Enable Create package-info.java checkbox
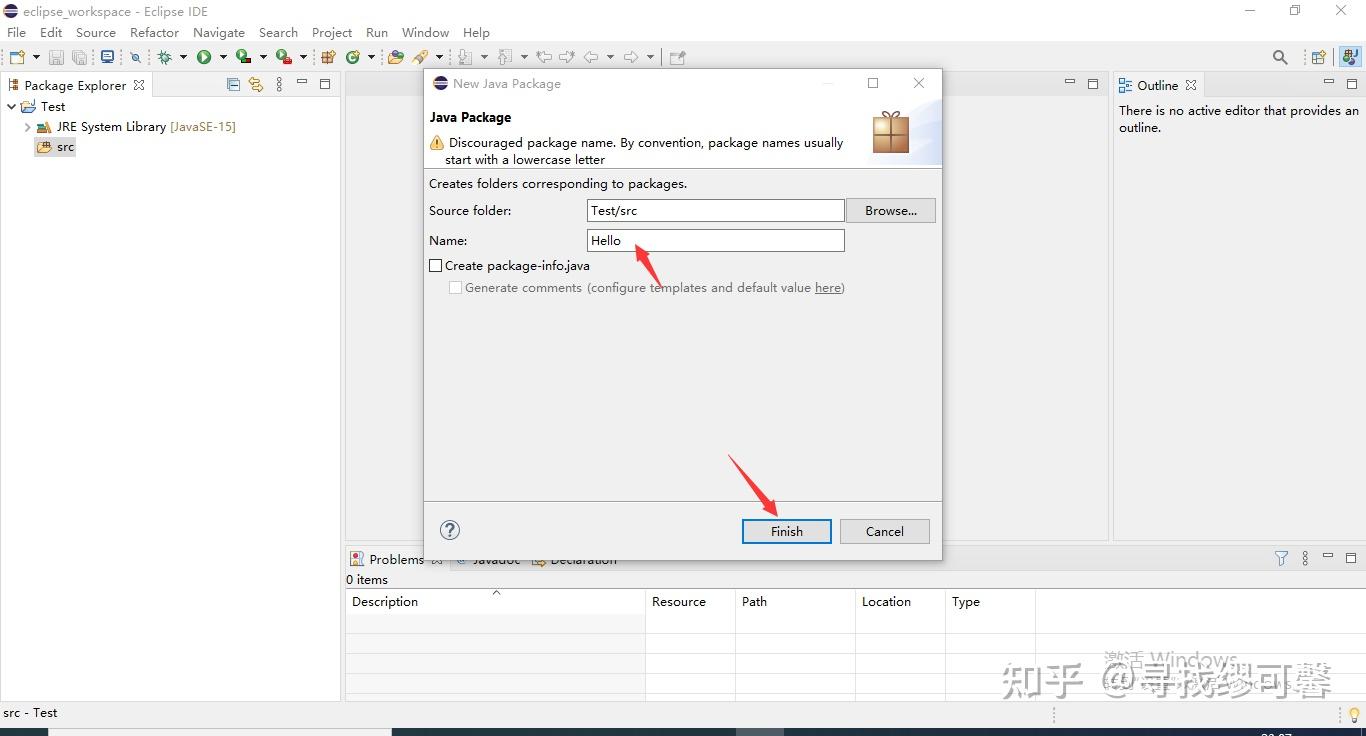This screenshot has width=1366, height=736. (435, 266)
